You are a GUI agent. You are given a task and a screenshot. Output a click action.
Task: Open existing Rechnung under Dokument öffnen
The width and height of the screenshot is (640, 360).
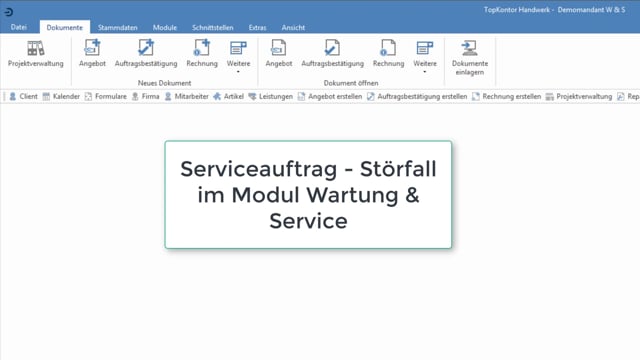coord(389,53)
